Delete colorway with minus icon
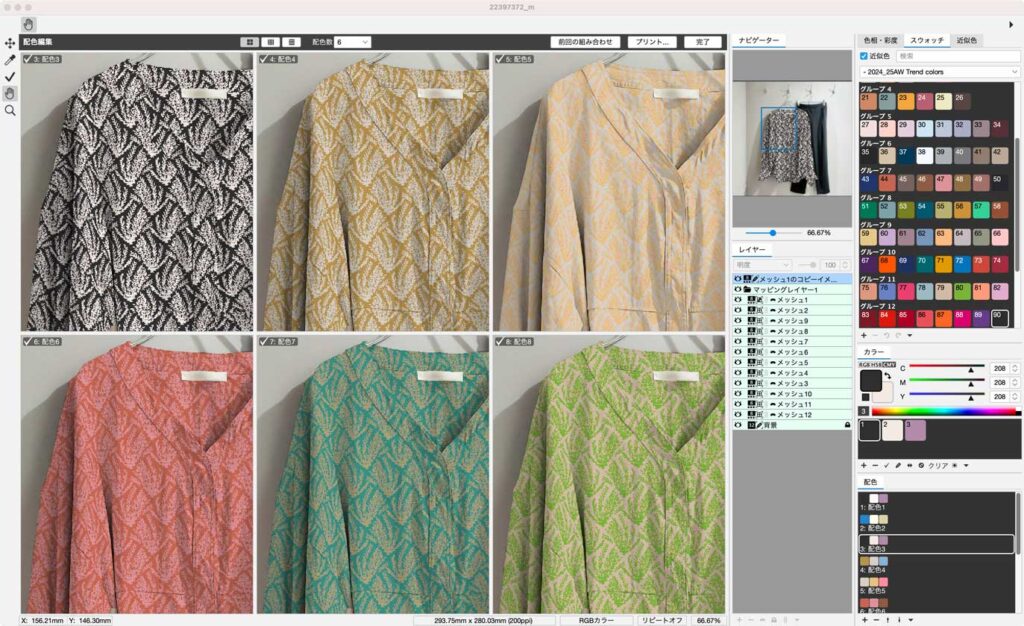Image resolution: width=1024 pixels, height=626 pixels. point(876,619)
